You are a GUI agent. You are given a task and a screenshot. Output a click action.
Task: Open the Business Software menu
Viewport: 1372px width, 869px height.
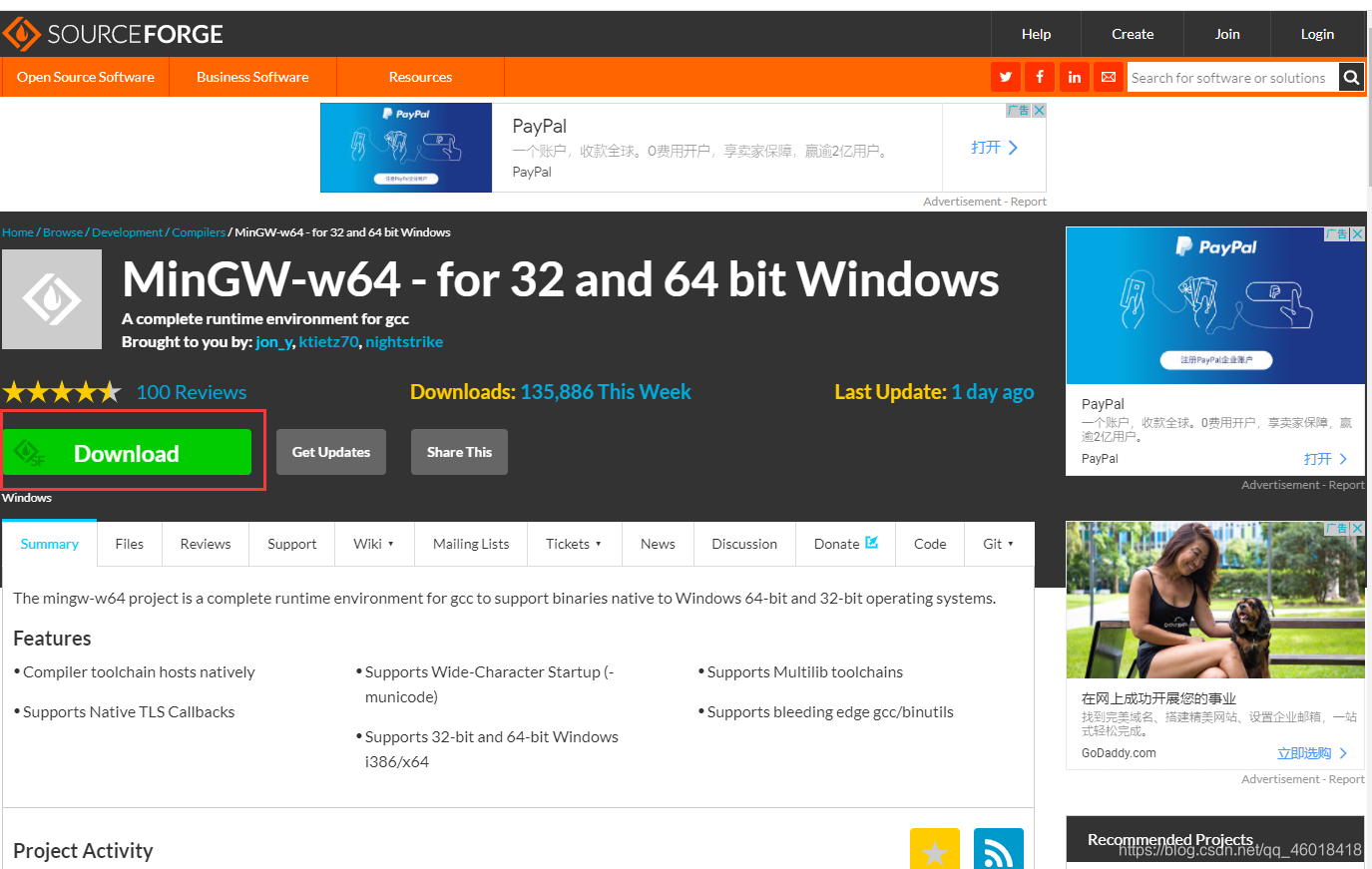click(x=252, y=77)
